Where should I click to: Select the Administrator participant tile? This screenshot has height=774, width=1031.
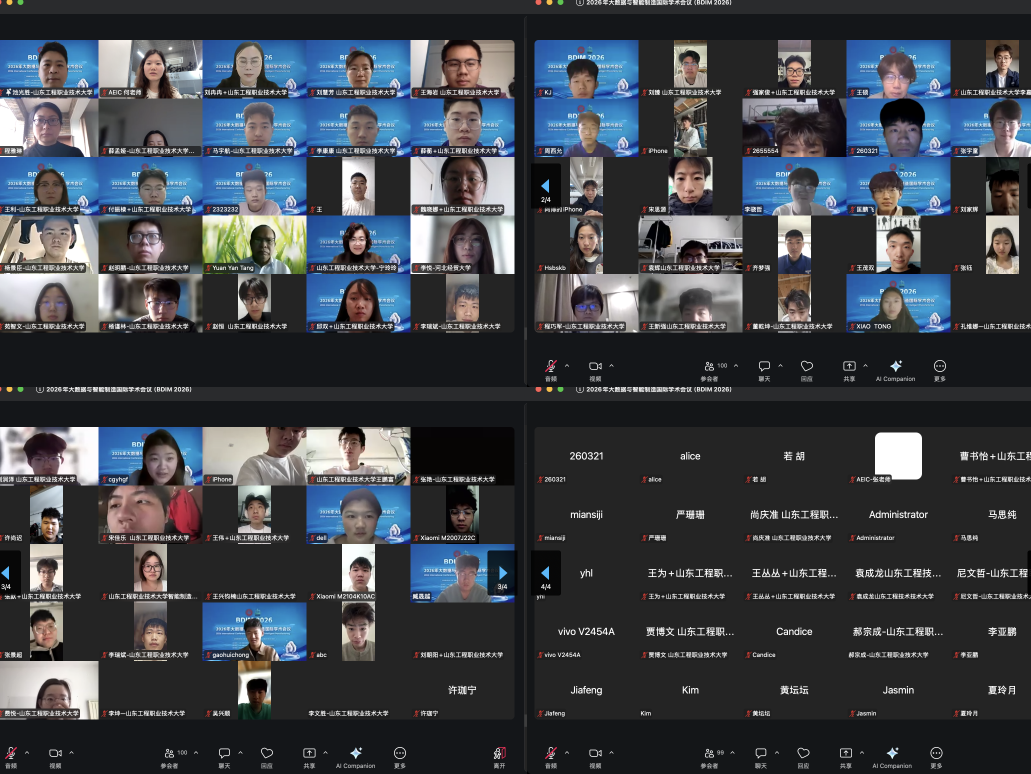[x=898, y=514]
